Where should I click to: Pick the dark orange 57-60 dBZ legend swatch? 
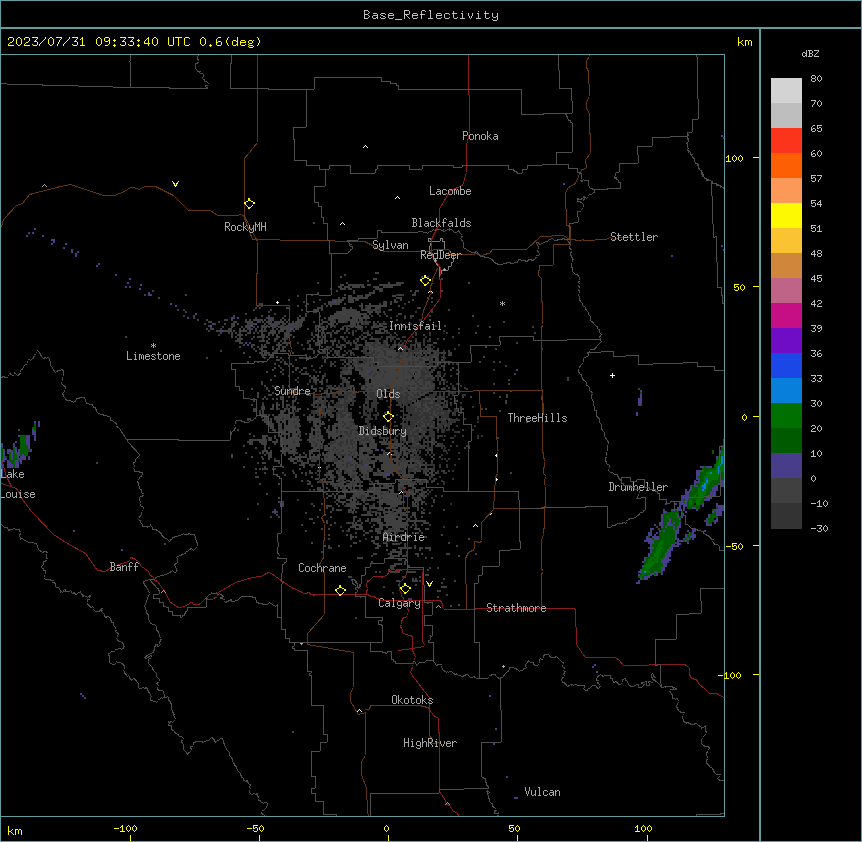click(786, 165)
